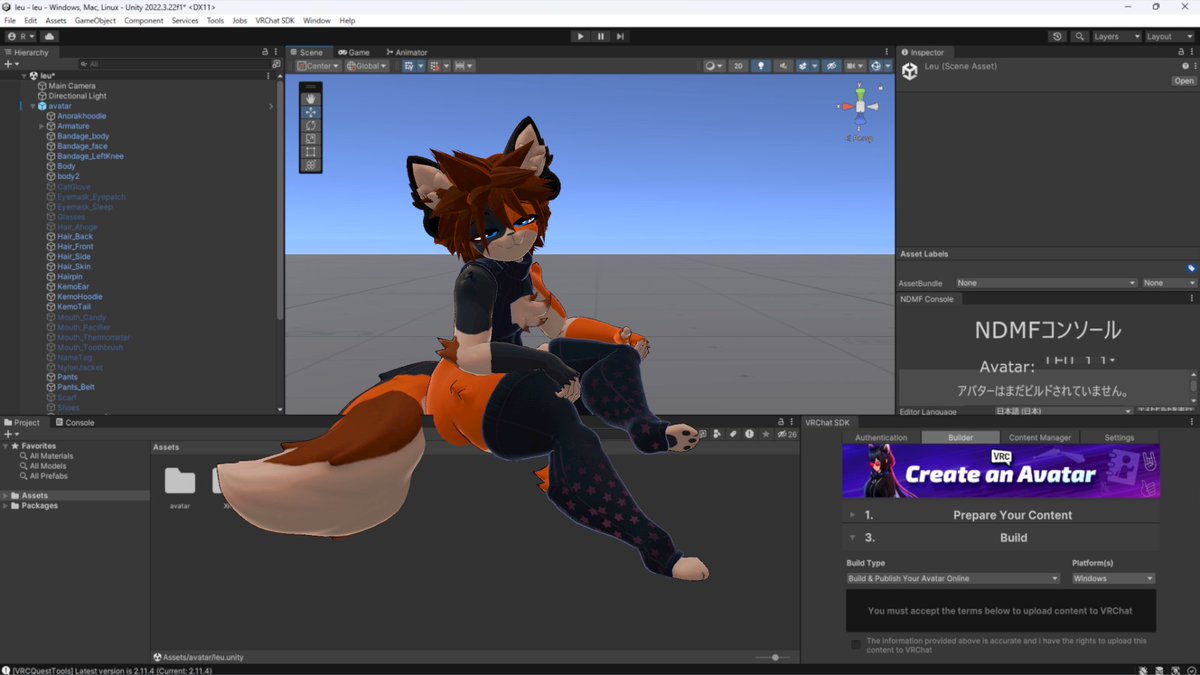Click the scene orientation gizmo
The height and width of the screenshot is (675, 1200).
click(x=860, y=106)
